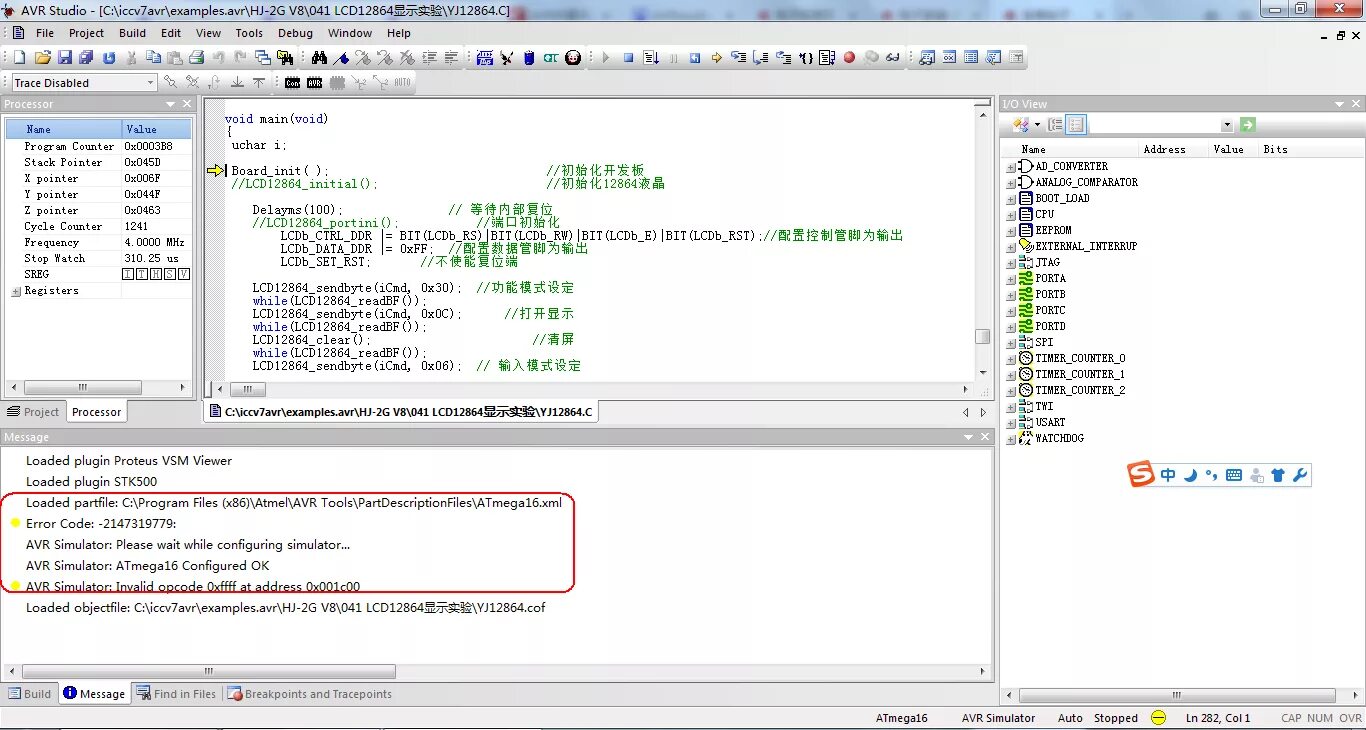1366x730 pixels.
Task: Switch I/O View to flat list layout icon
Action: 1075,125
